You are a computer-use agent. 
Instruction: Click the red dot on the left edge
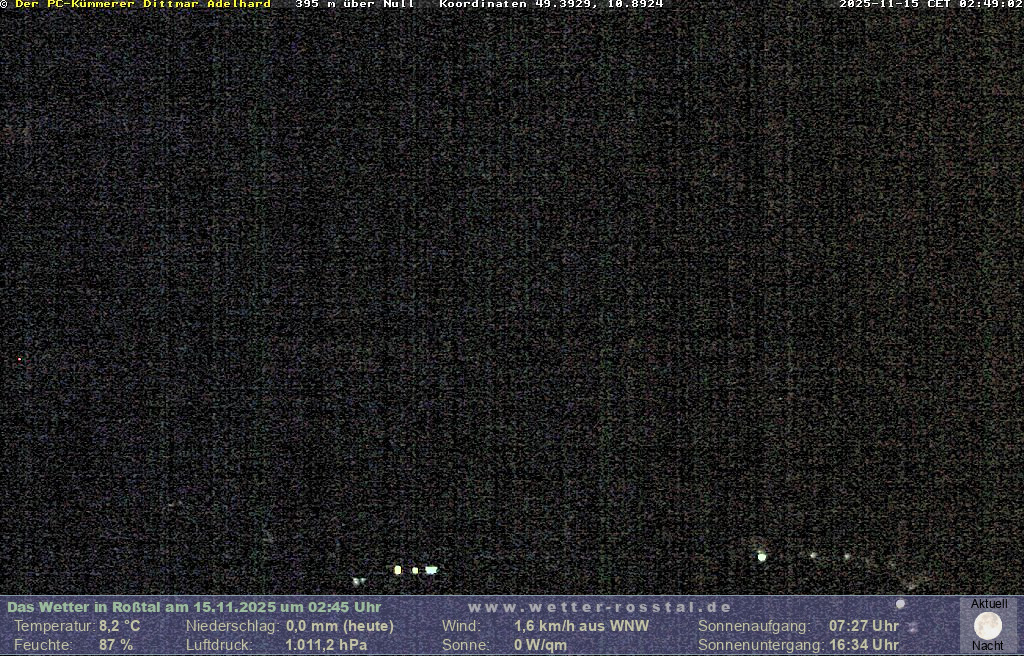[19, 359]
